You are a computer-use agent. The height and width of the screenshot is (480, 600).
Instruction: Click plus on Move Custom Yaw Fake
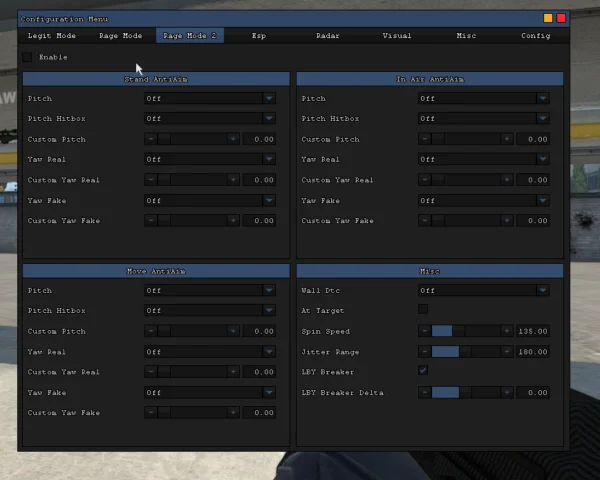[233, 413]
